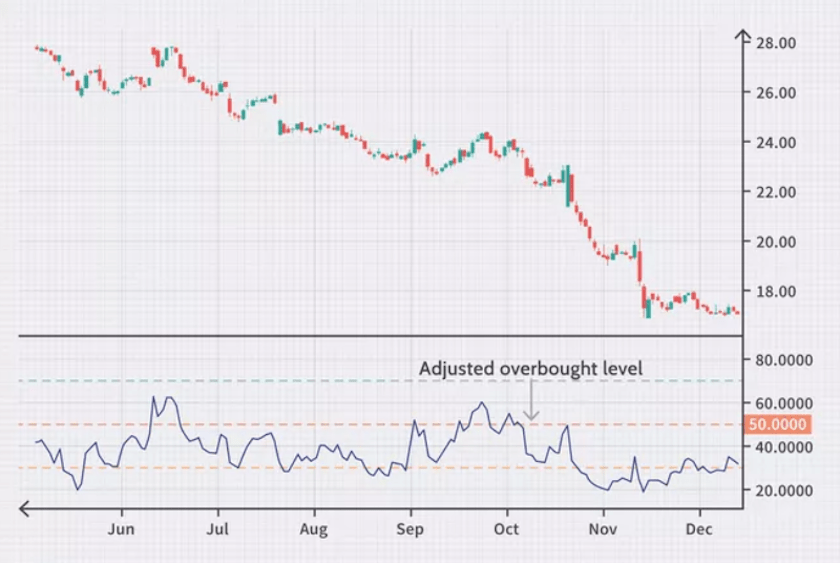Click the up arrowhead atop the price axis
The image size is (840, 563).
click(742, 35)
